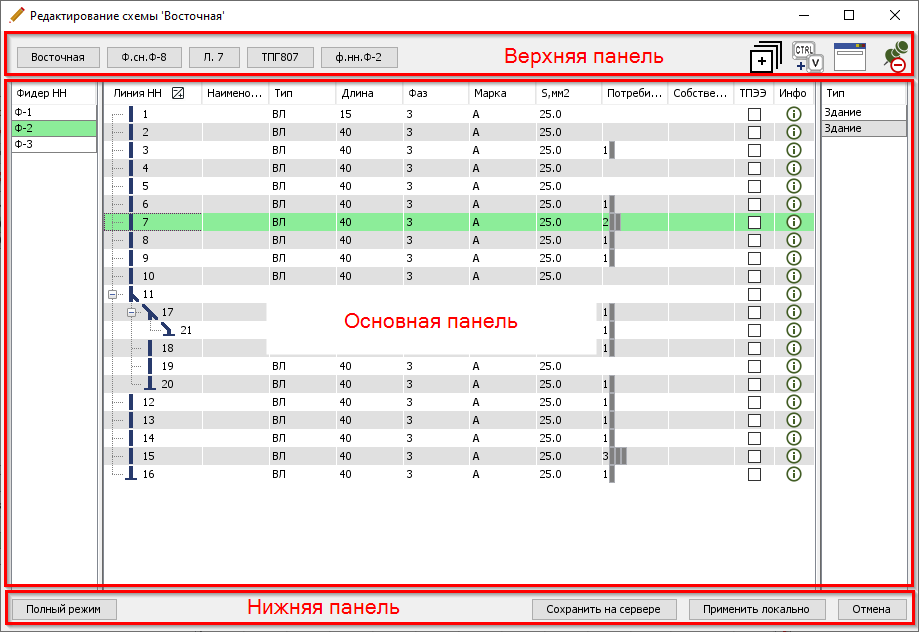The width and height of the screenshot is (919, 632).
Task: Select line 10 in the tree
Action: click(148, 276)
